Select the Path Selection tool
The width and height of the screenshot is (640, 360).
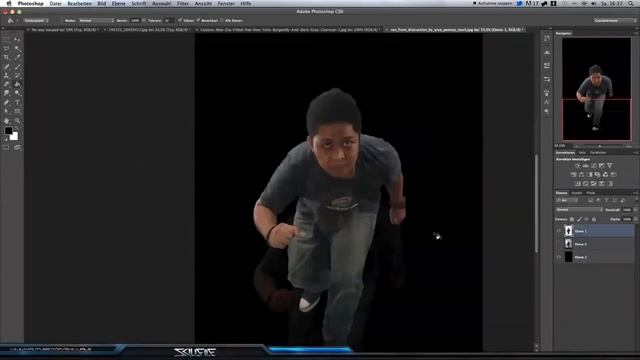point(7,111)
